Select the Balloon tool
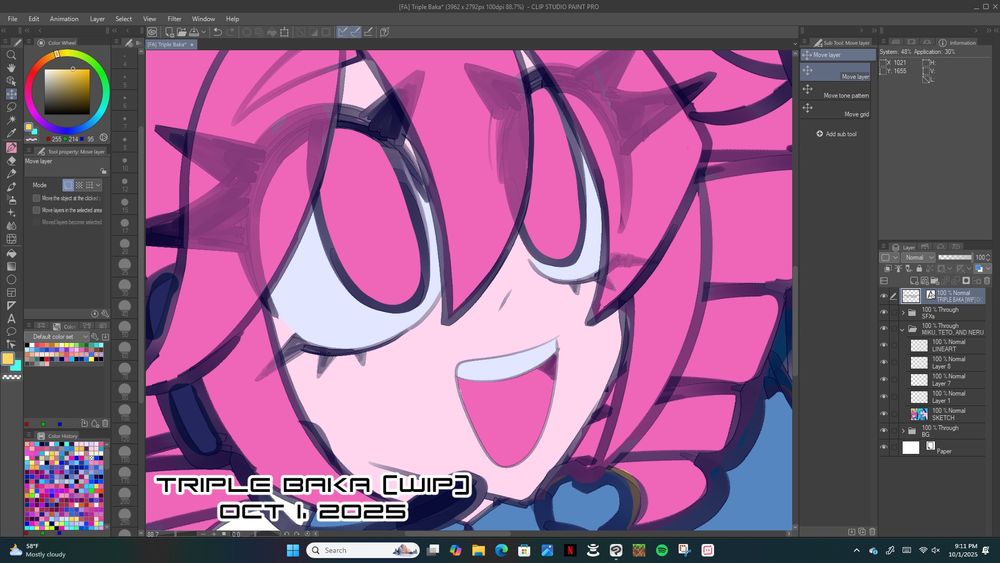The width and height of the screenshot is (1000, 563). coord(11,332)
